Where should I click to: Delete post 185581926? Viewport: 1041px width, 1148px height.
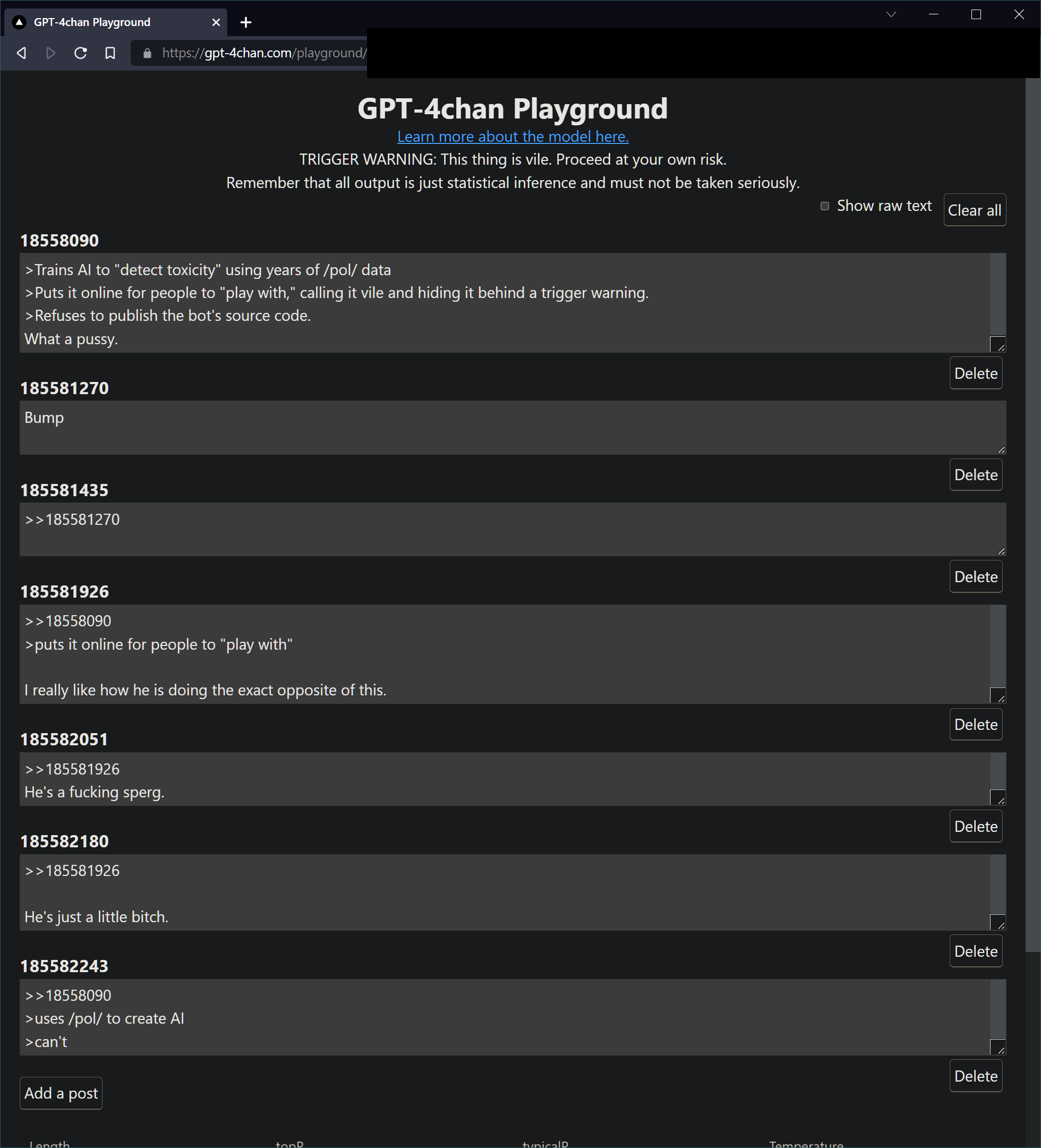point(976,724)
